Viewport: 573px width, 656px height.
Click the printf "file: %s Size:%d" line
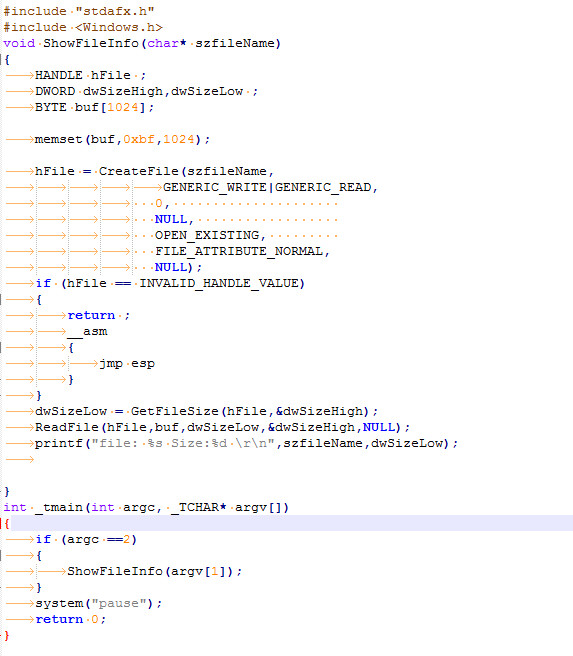246,443
